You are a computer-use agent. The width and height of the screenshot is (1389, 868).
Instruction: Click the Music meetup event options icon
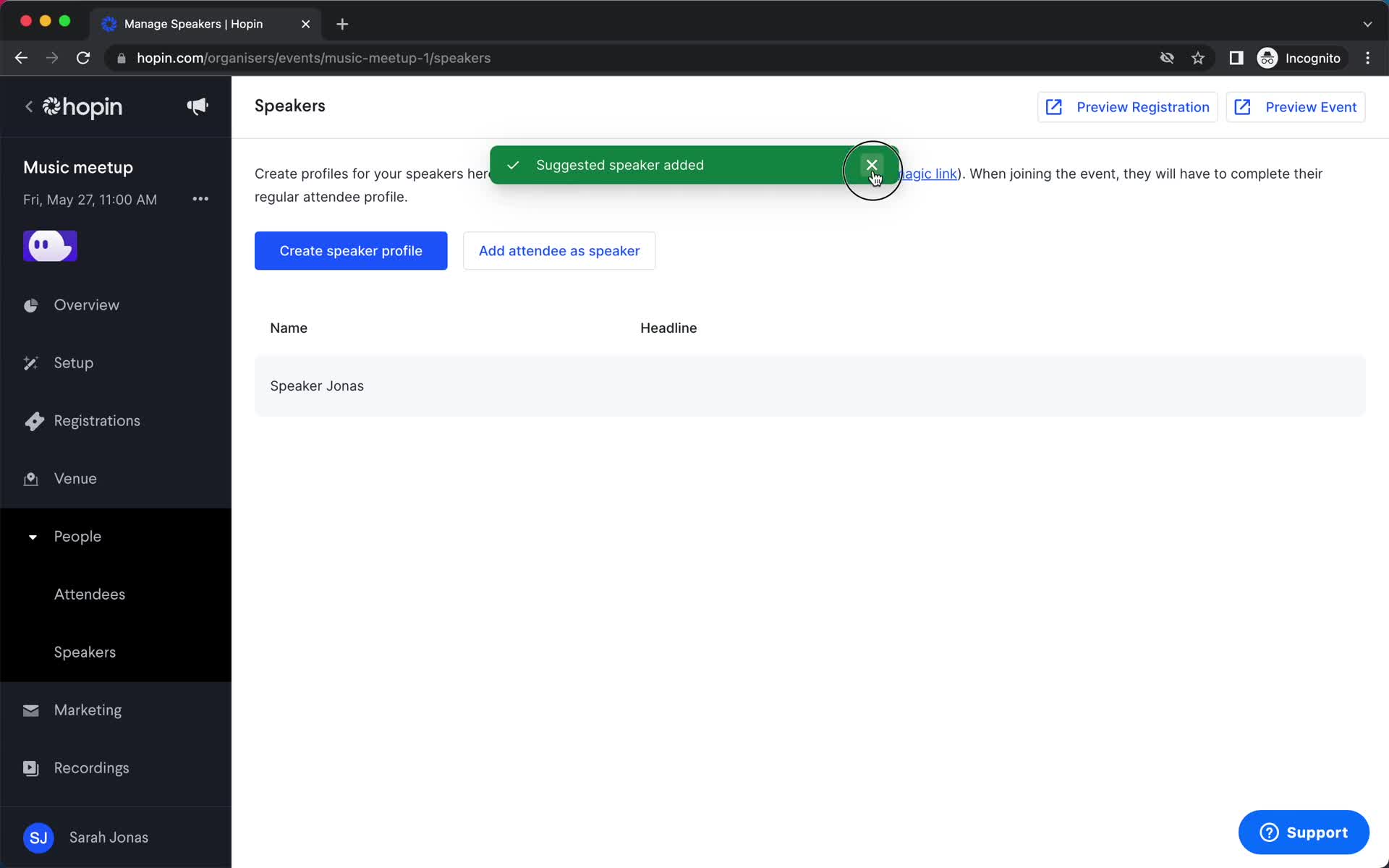point(200,199)
